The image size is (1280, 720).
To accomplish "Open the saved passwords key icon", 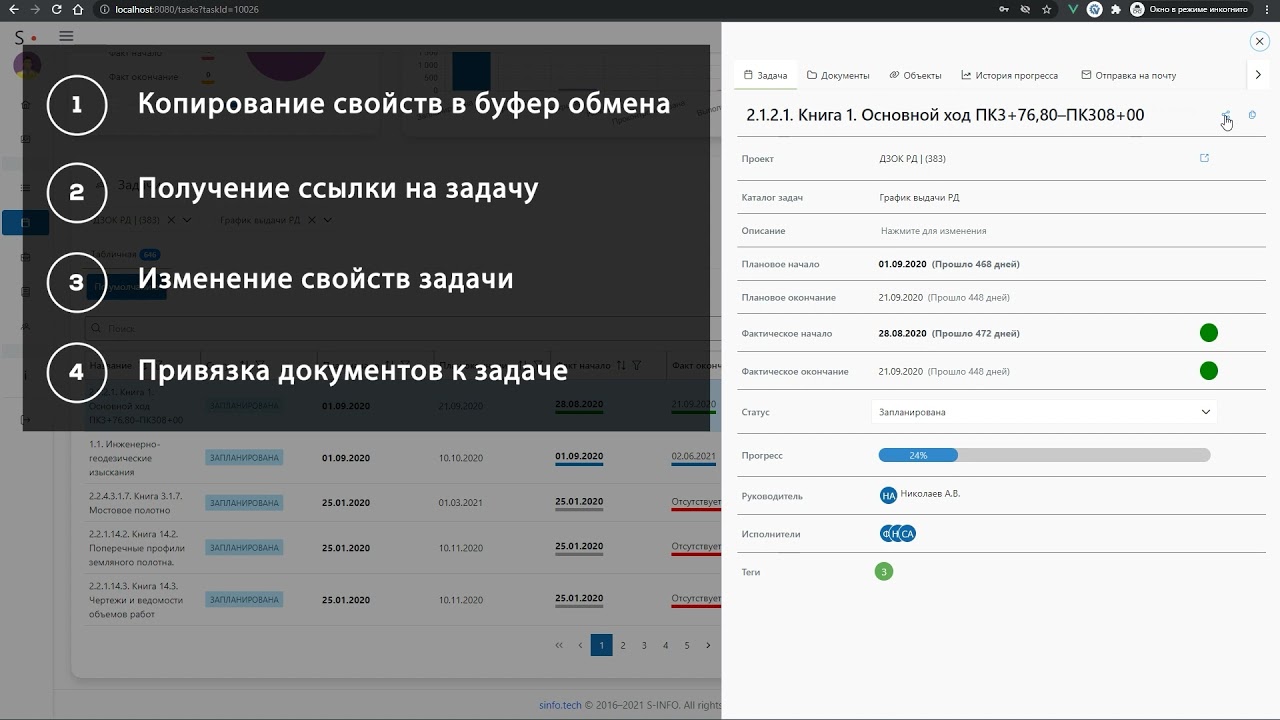I will coord(1003,9).
